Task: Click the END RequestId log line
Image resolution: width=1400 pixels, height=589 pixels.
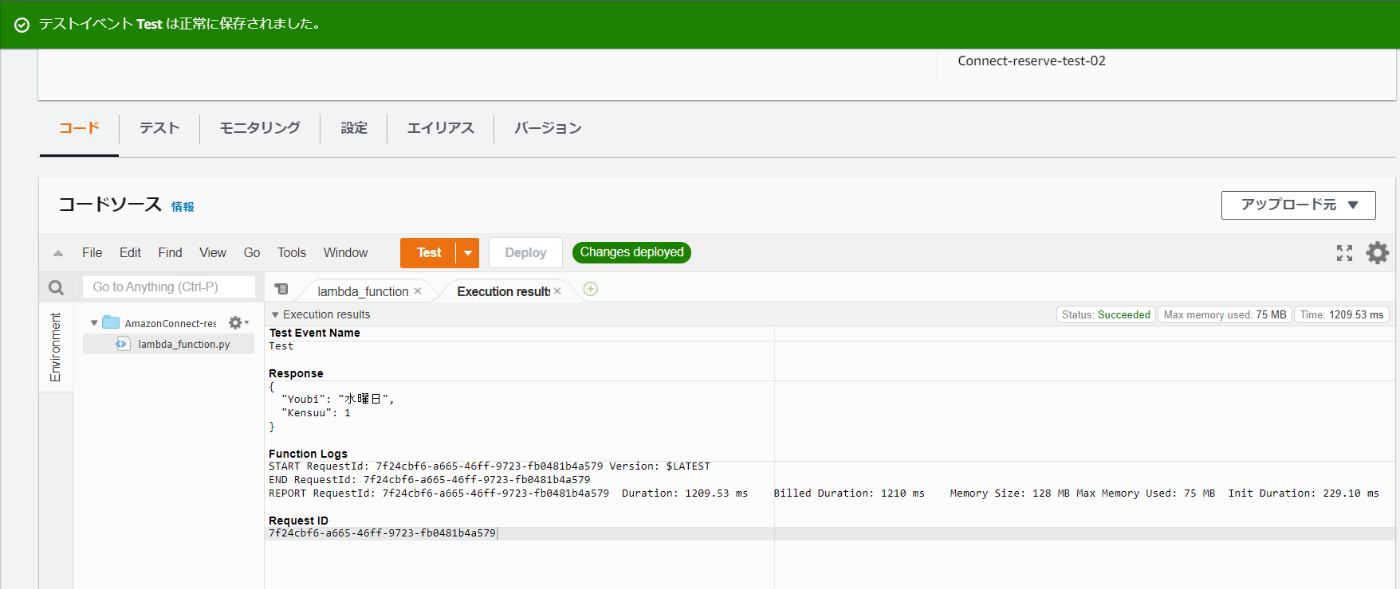Action: (x=429, y=480)
